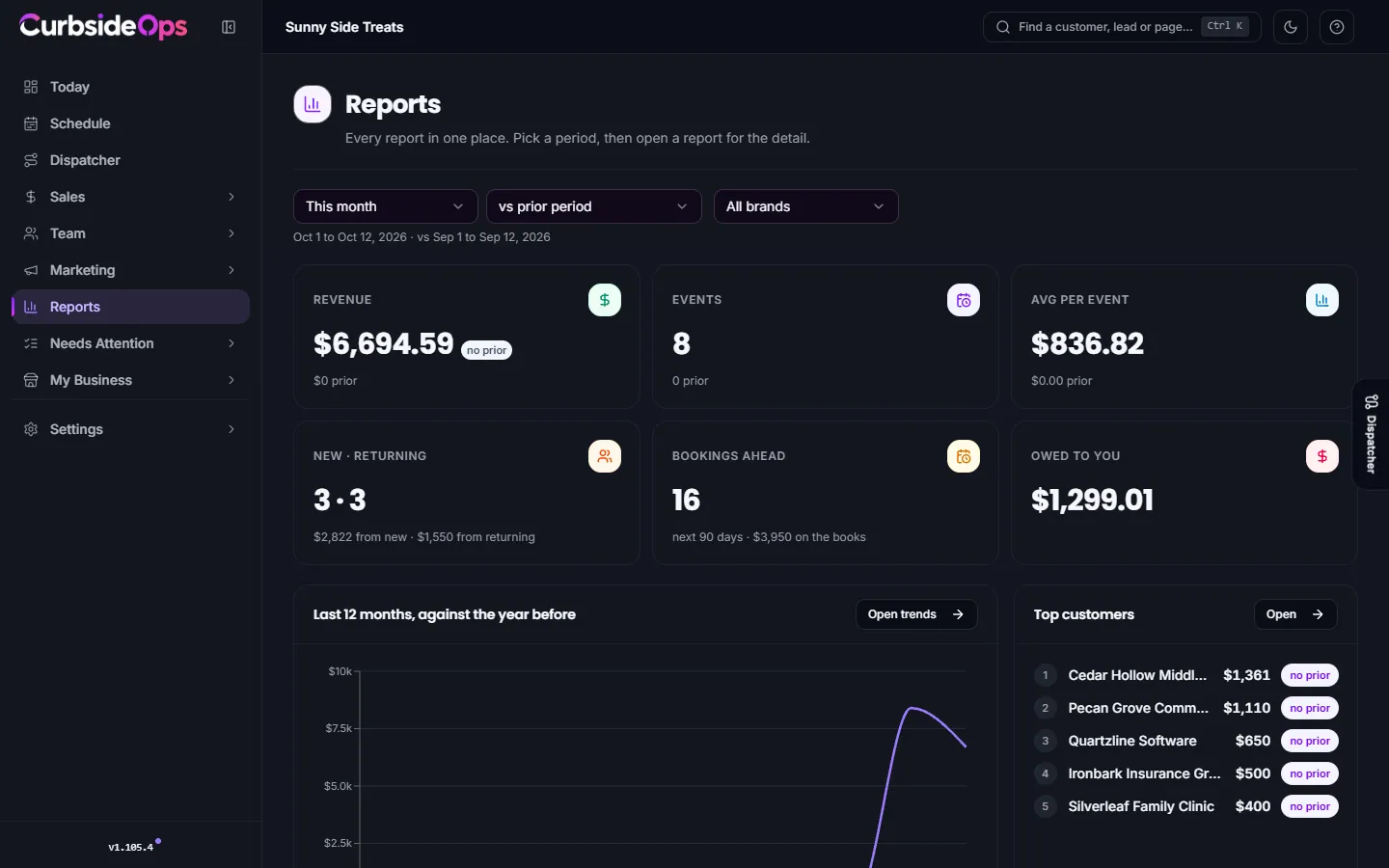Open Dispatcher in the sidebar

click(130, 160)
